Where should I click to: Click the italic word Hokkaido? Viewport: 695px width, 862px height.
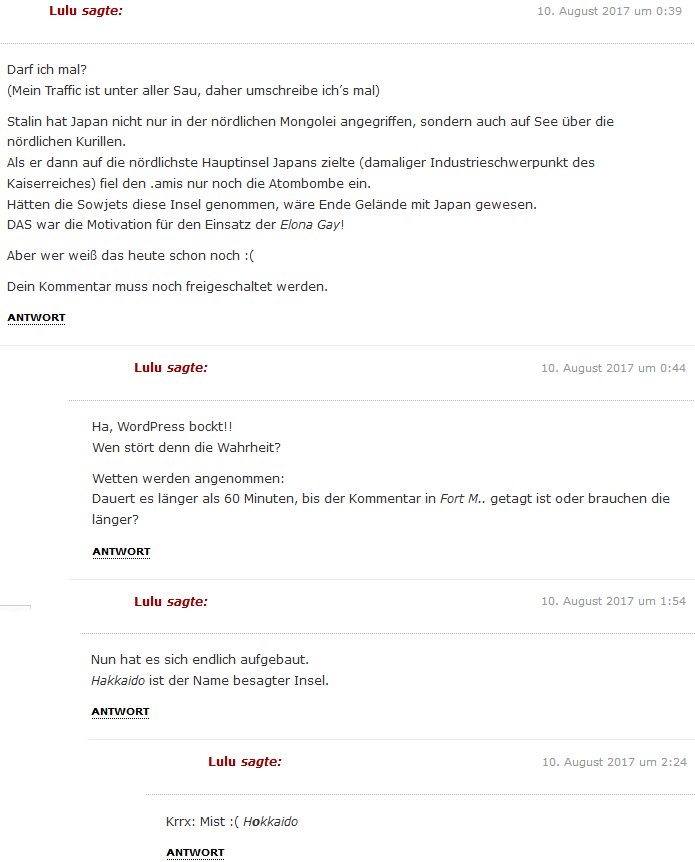271,821
